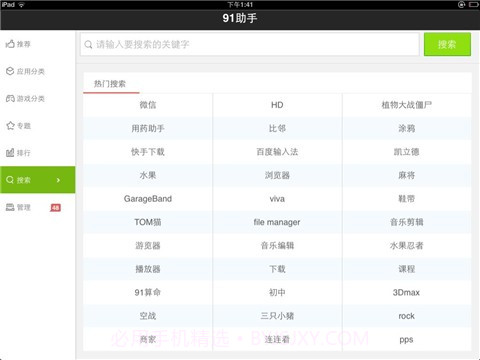This screenshot has width=480, height=360.
Task: Tap the rotation lock status icon
Action: (x=461, y=5)
